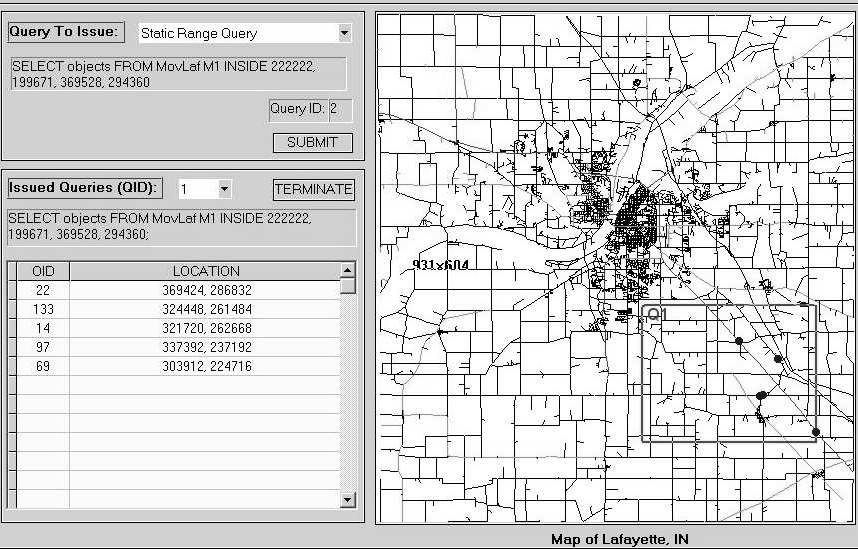Click the results table scrollbar thumb
This screenshot has width=858, height=549.
tap(348, 286)
